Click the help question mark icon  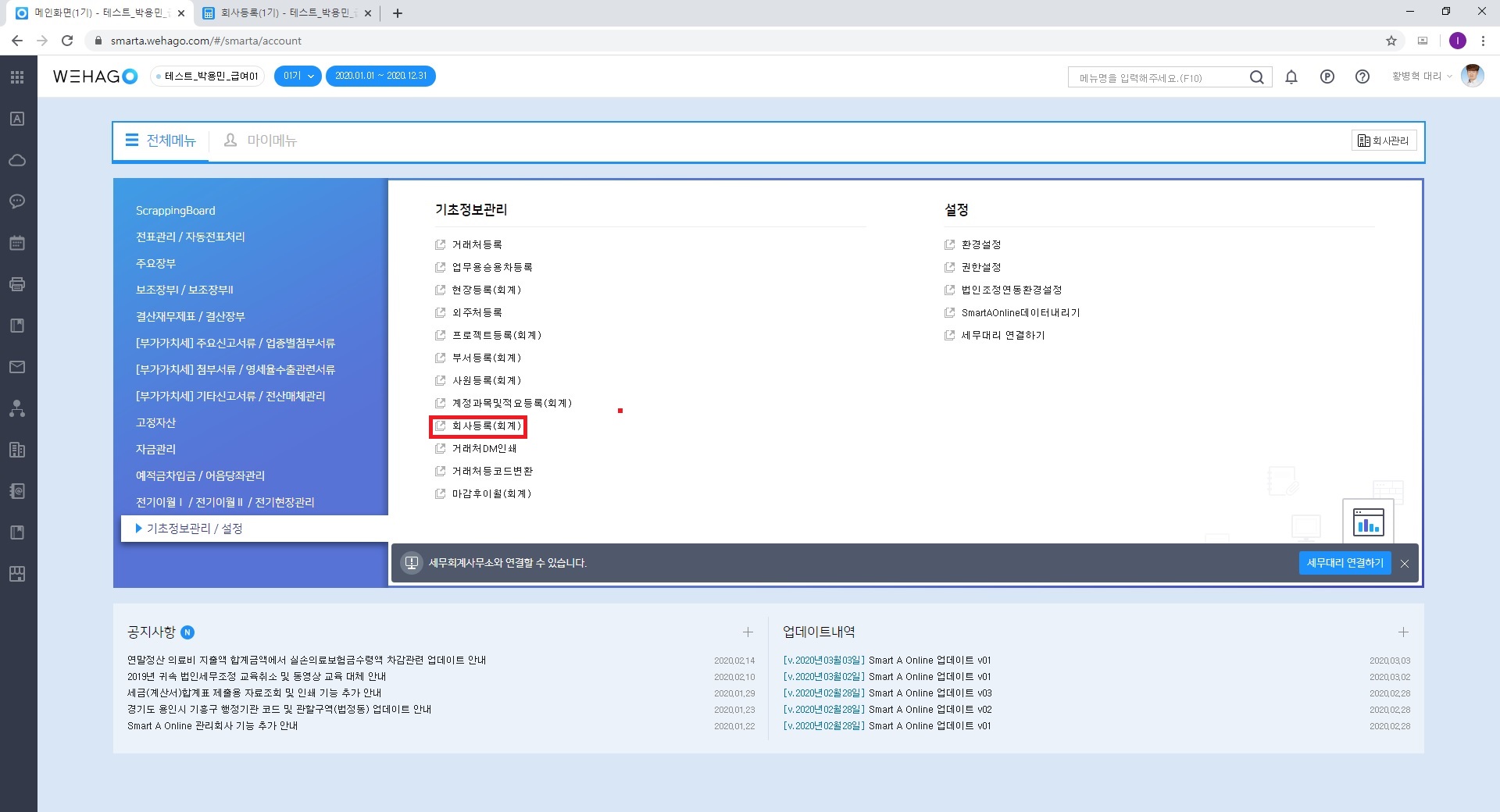(x=1362, y=77)
